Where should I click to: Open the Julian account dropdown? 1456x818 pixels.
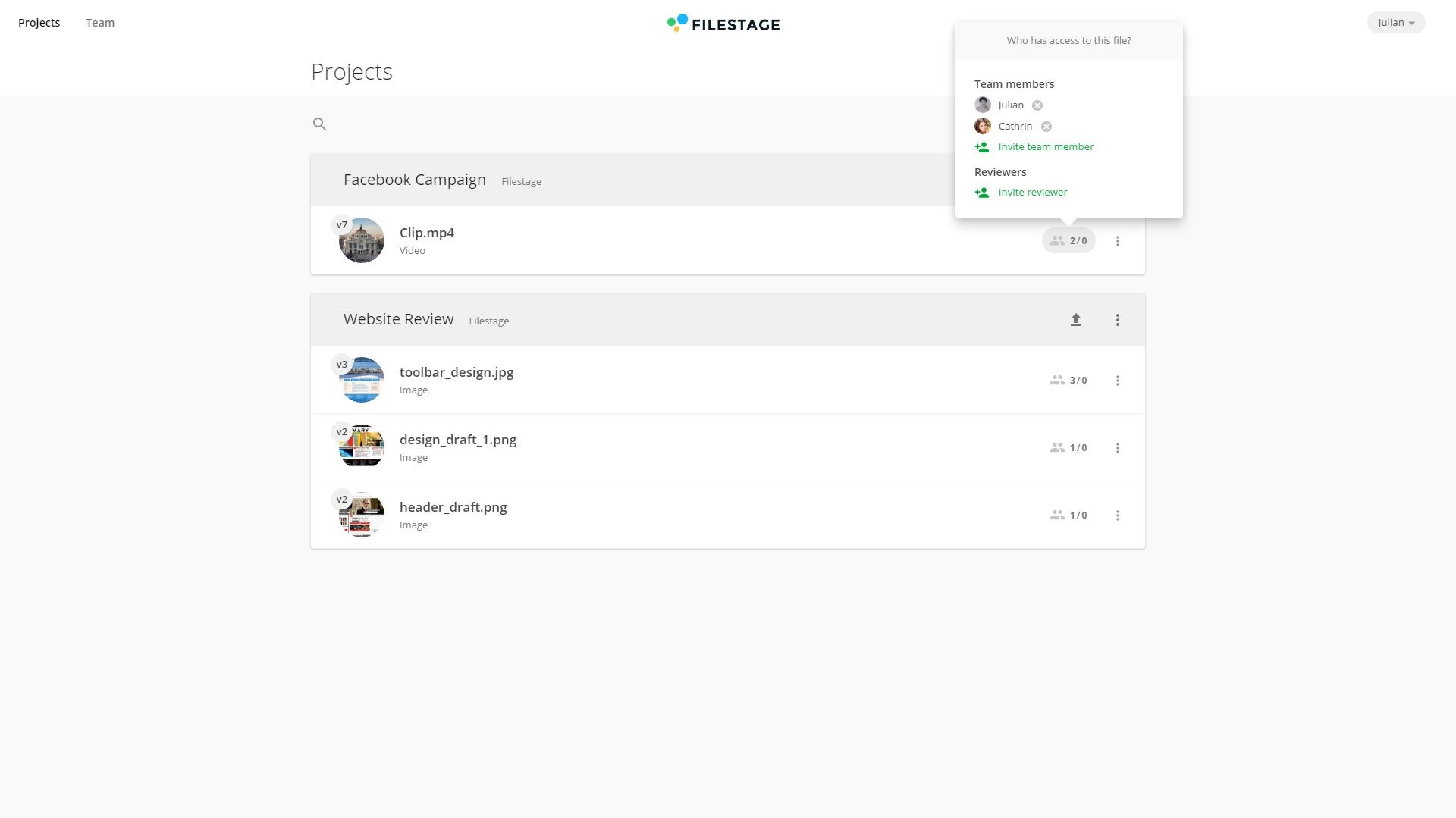(x=1395, y=22)
